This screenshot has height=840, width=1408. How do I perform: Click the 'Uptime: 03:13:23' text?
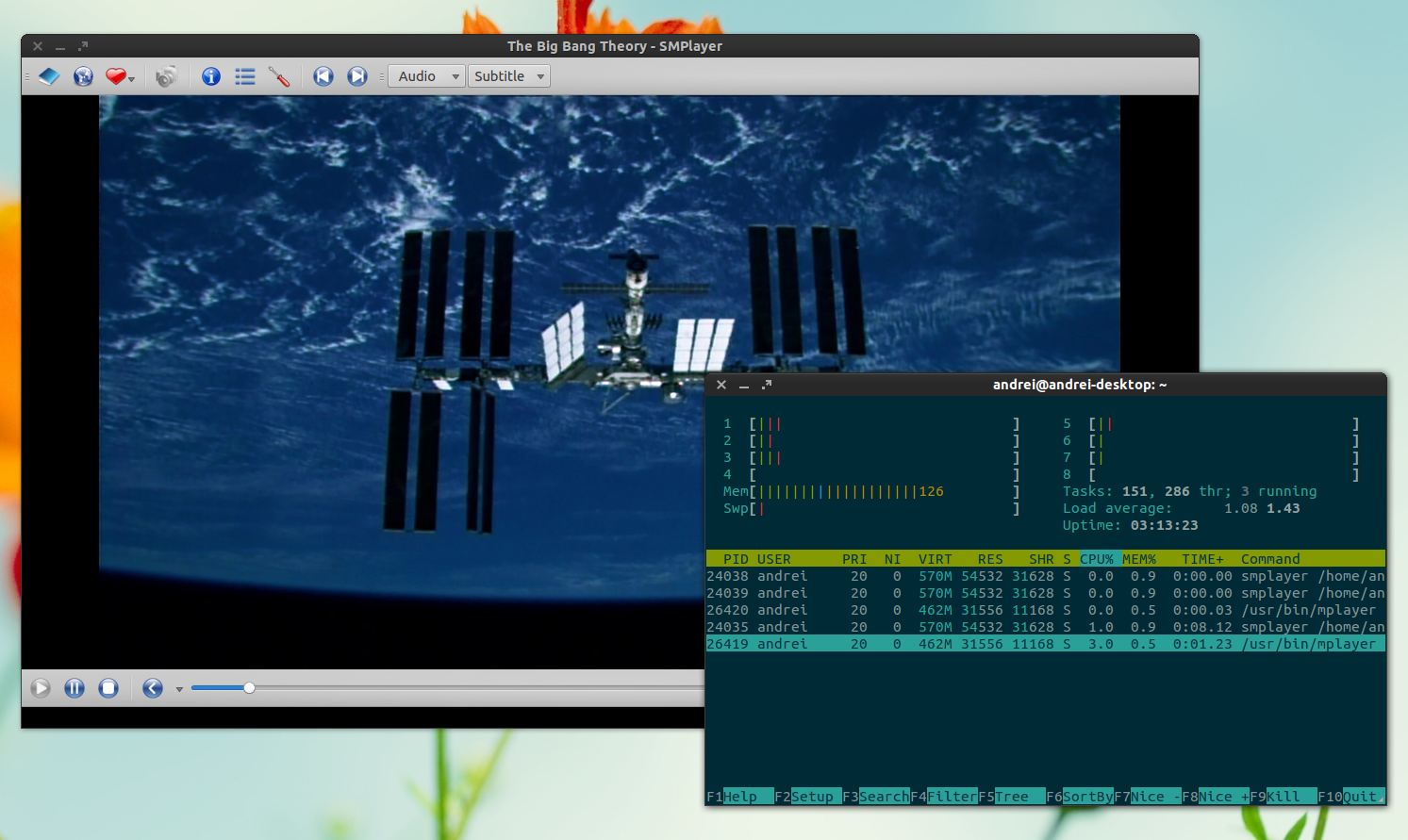click(x=1131, y=525)
